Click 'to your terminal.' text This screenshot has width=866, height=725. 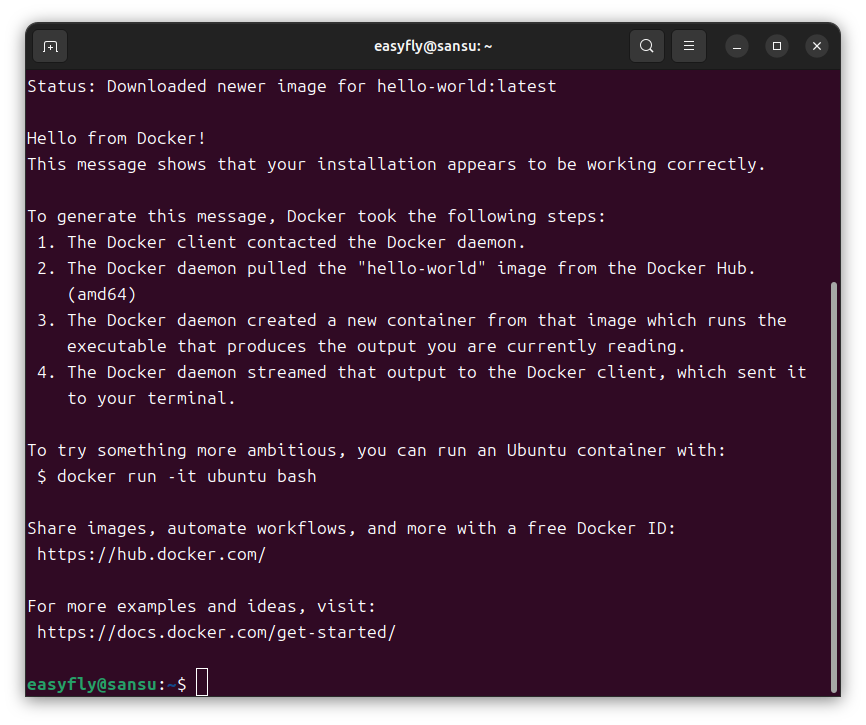151,398
